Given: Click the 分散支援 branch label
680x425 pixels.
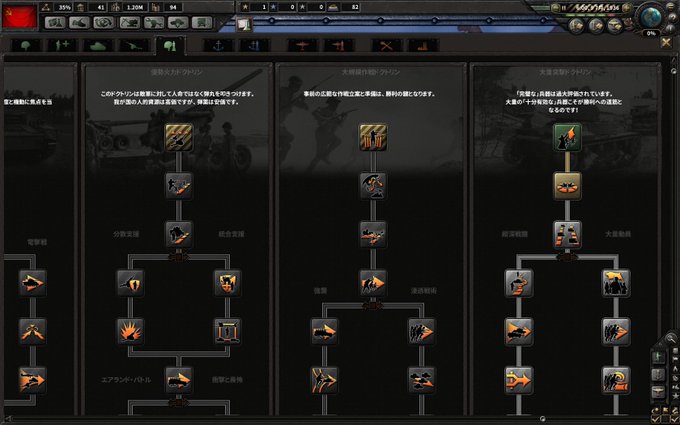Looking at the screenshot, I should (126, 234).
